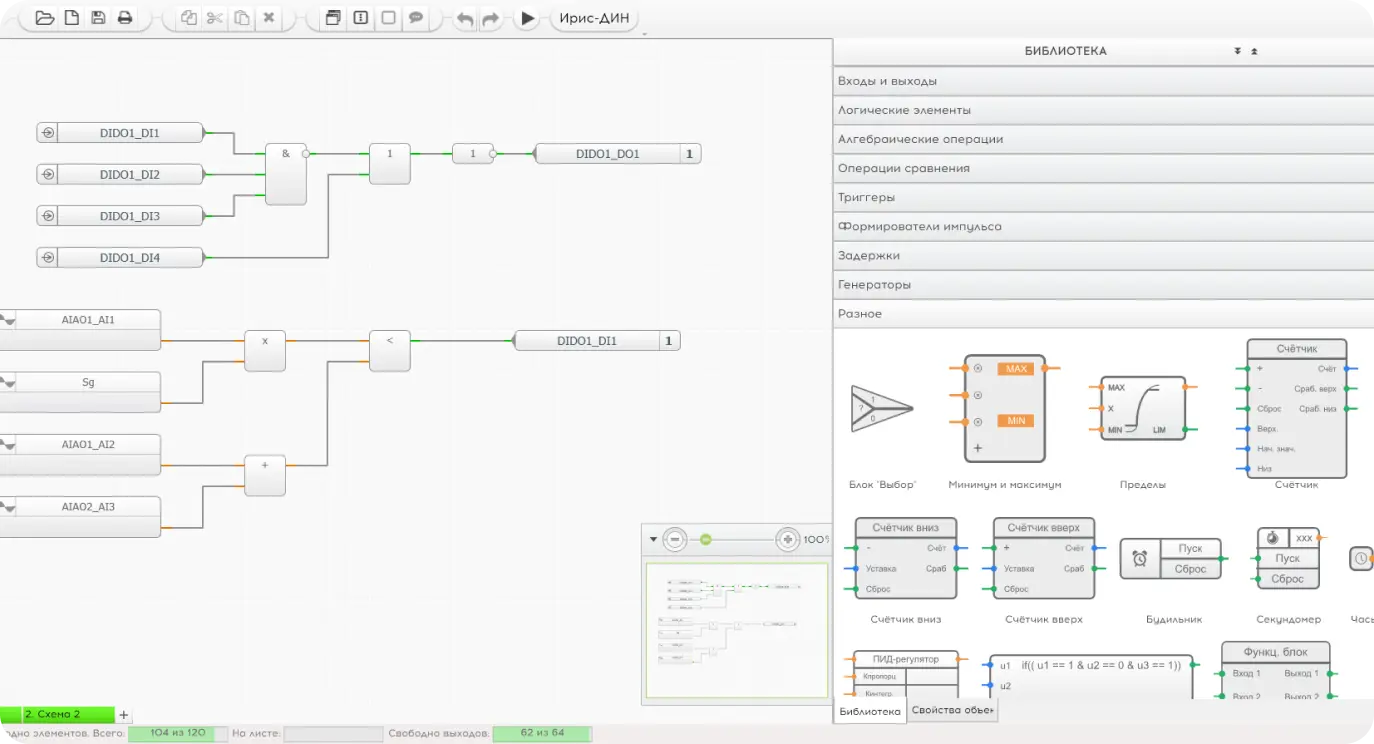Click the Save diskette icon in toolbar
The width and height of the screenshot is (1374, 744).
click(x=98, y=18)
